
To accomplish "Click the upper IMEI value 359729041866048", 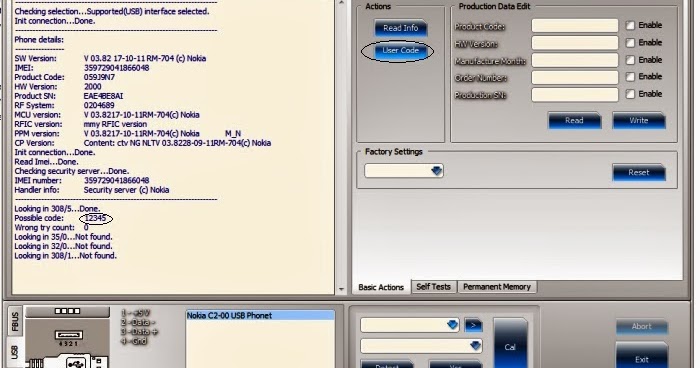I will (117, 68).
